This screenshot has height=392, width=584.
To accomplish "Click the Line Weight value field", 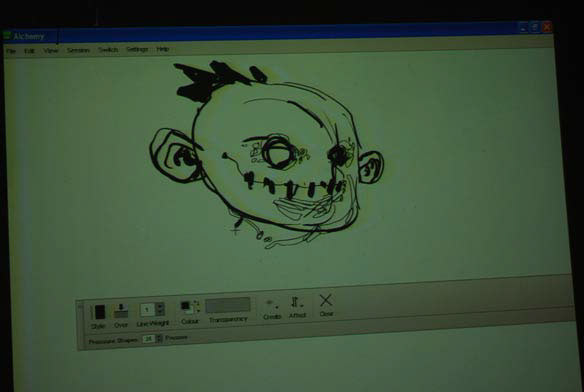I will [x=147, y=310].
